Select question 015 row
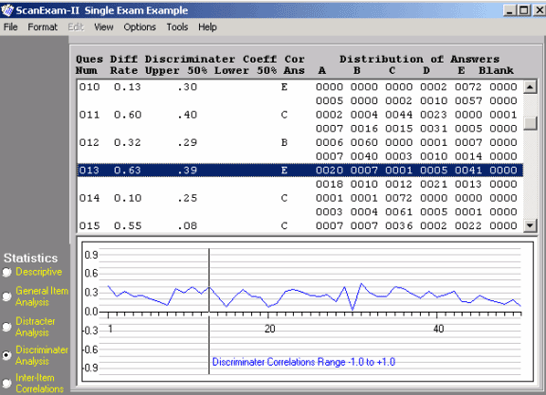The width and height of the screenshot is (546, 395). (299, 226)
